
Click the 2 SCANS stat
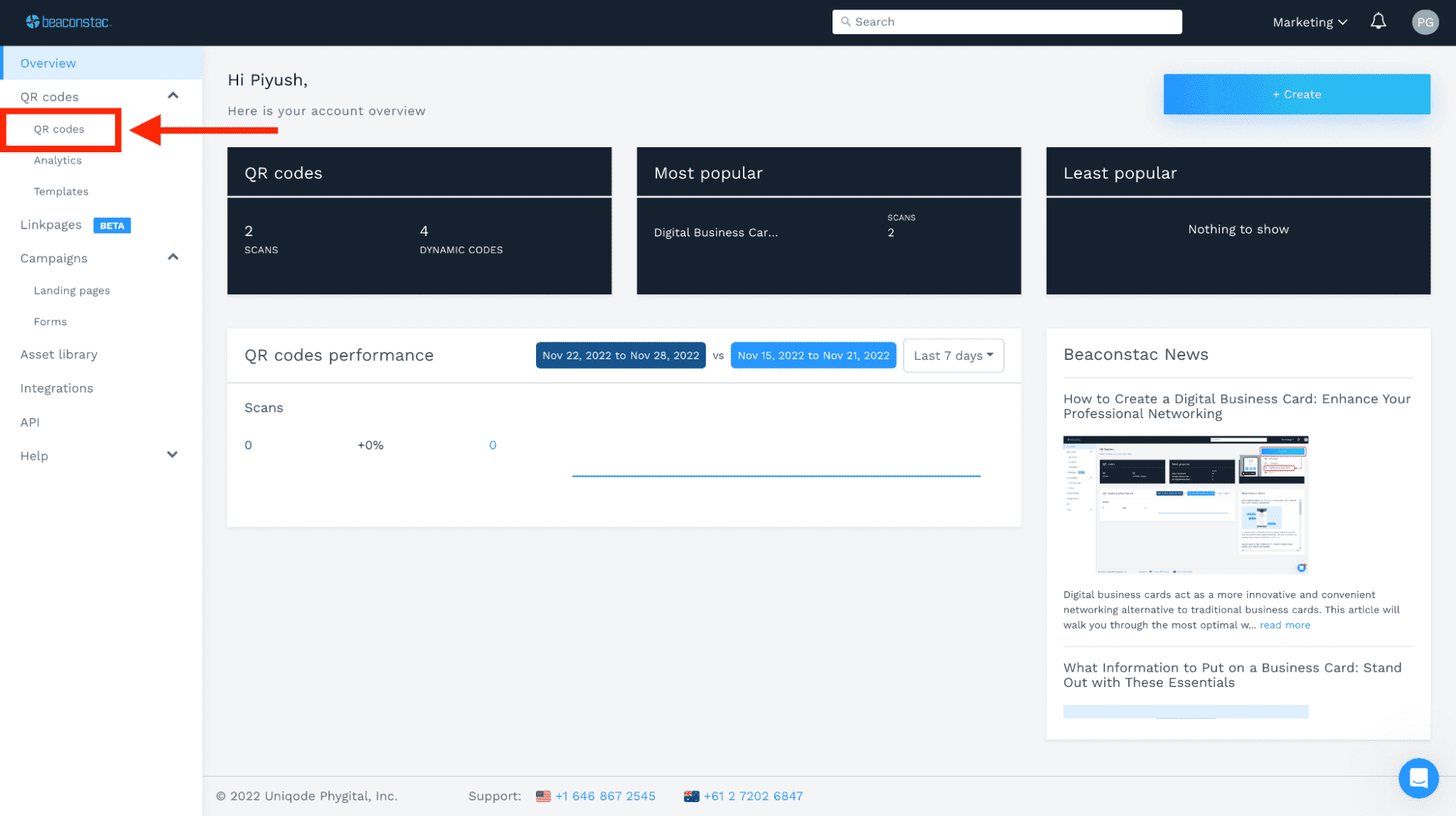[x=261, y=240]
